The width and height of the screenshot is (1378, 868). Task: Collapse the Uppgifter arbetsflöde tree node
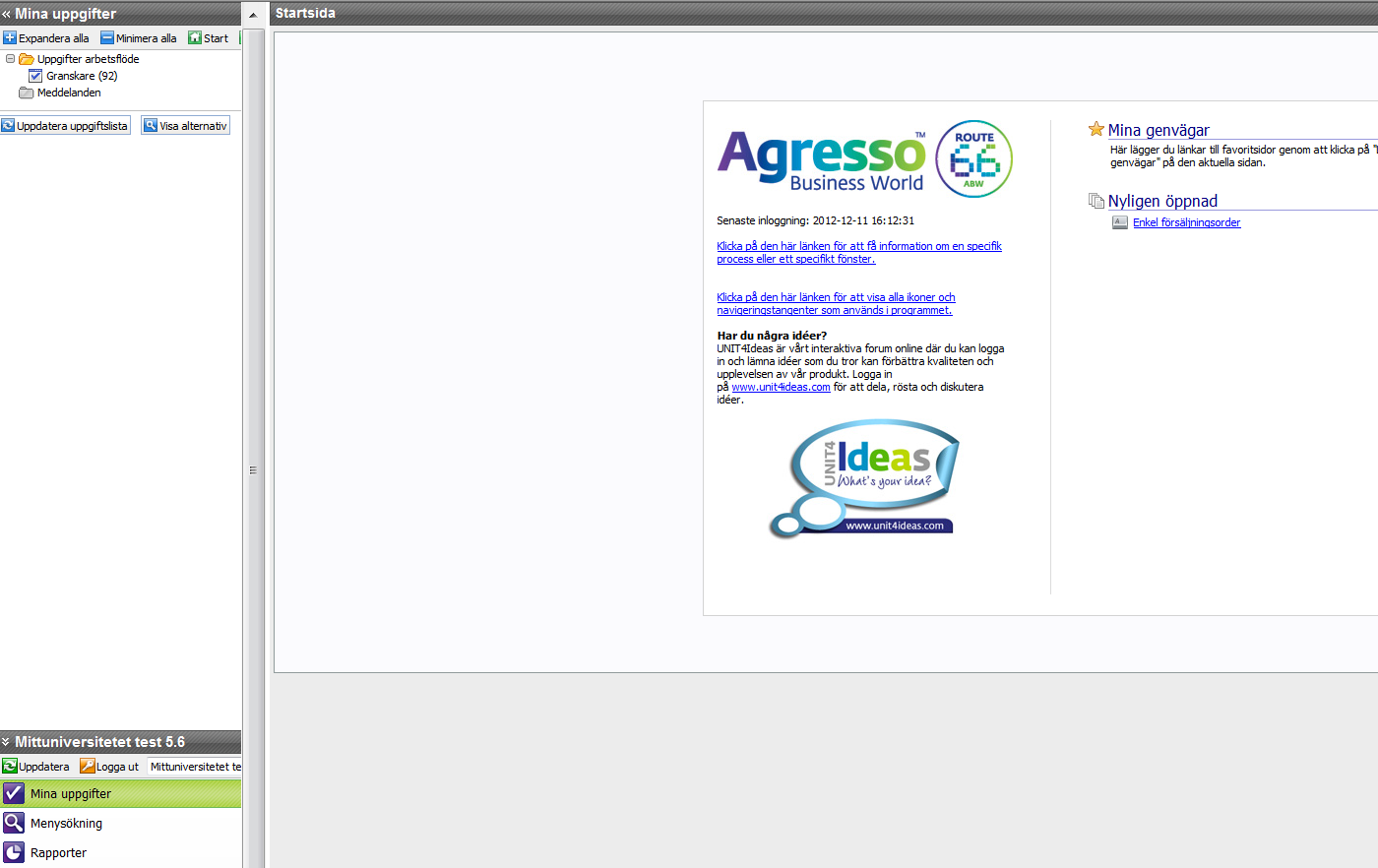coord(10,59)
